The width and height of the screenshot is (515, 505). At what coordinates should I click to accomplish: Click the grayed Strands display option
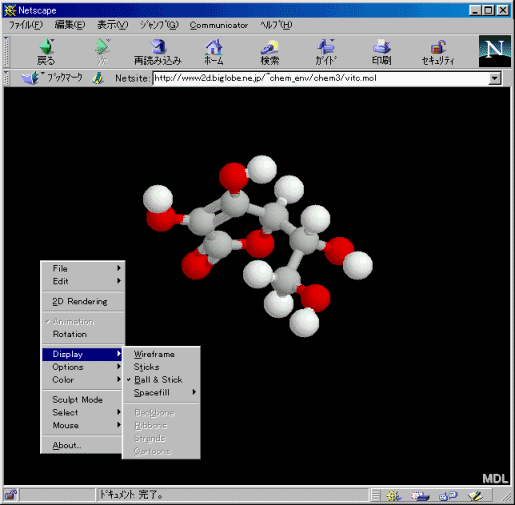pyautogui.click(x=162, y=438)
